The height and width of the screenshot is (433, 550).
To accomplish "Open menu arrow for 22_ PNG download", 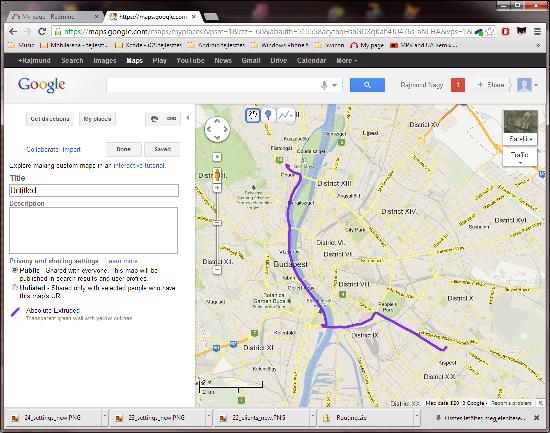I will (x=313, y=418).
